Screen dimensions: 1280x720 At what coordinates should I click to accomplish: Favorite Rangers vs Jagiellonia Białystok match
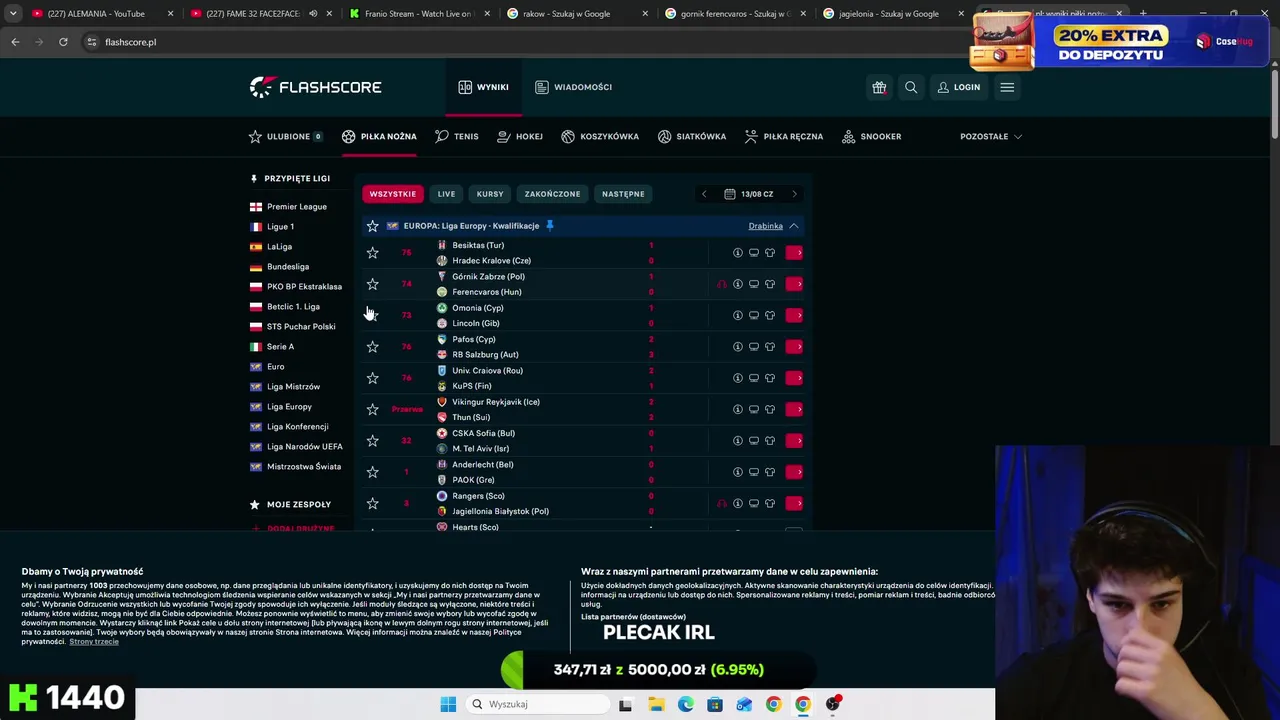click(372, 503)
